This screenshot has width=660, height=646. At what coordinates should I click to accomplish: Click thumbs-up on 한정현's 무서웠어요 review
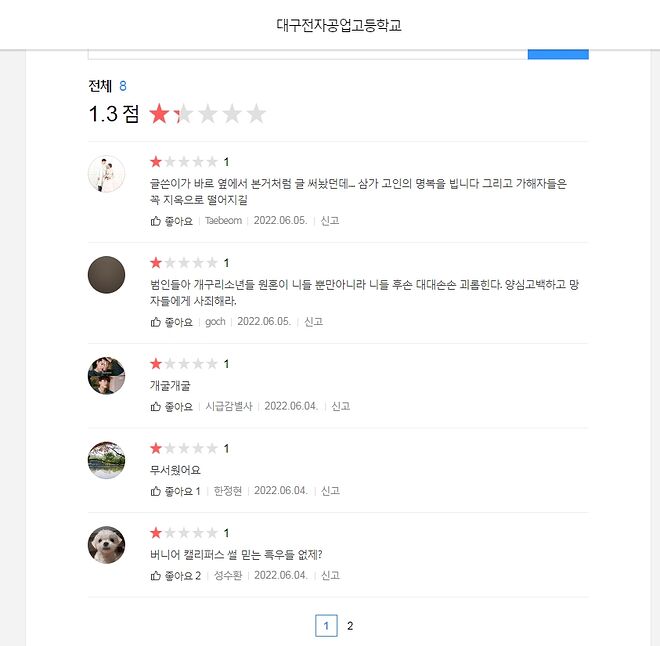tap(156, 491)
